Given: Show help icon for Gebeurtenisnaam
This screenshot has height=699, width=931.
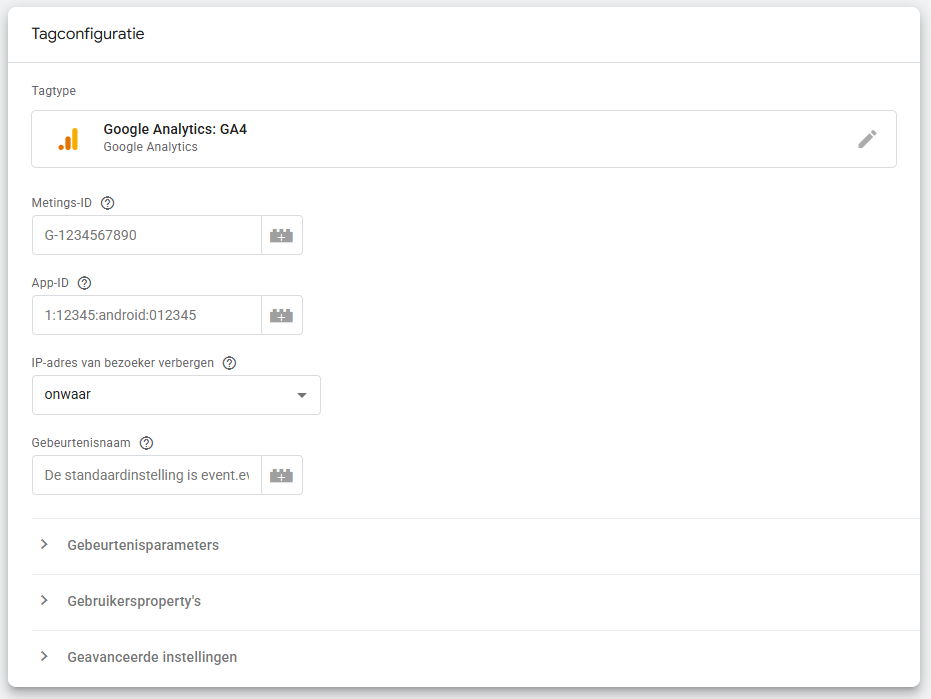Looking at the screenshot, I should [146, 443].
